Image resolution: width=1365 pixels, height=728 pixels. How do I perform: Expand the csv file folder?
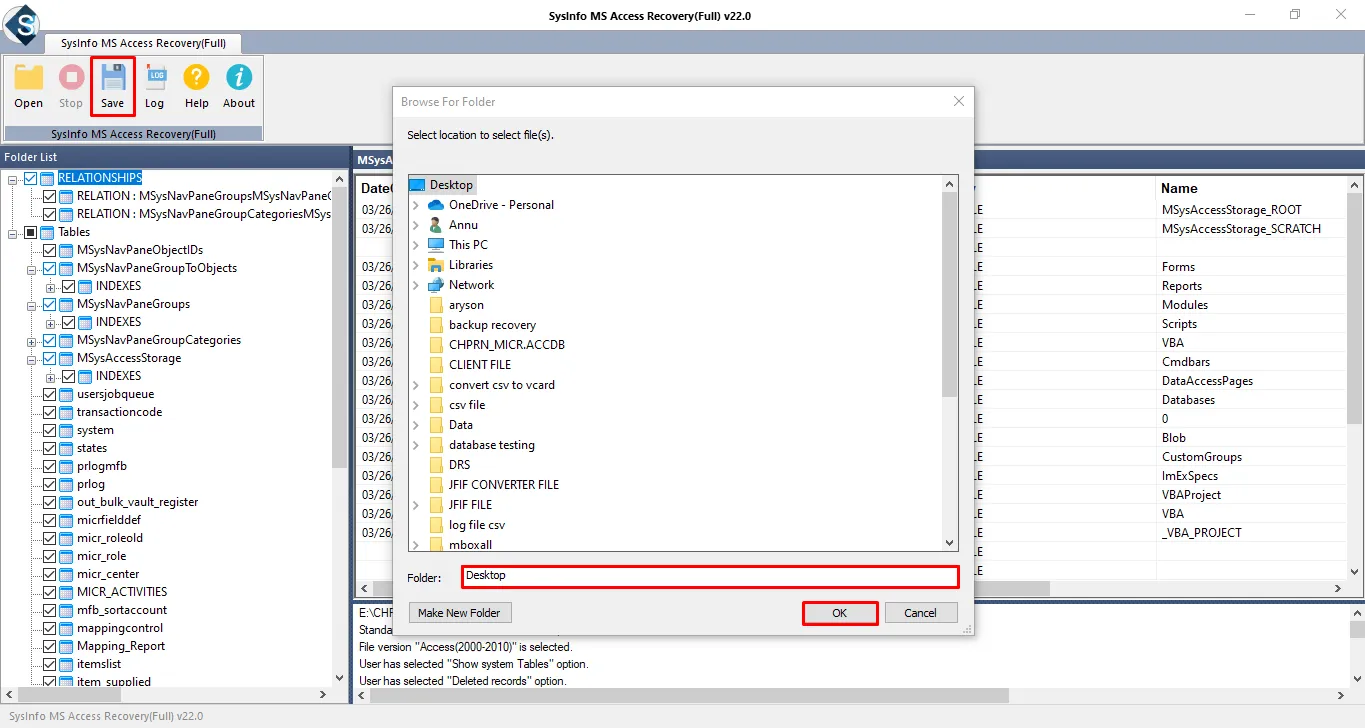point(416,405)
